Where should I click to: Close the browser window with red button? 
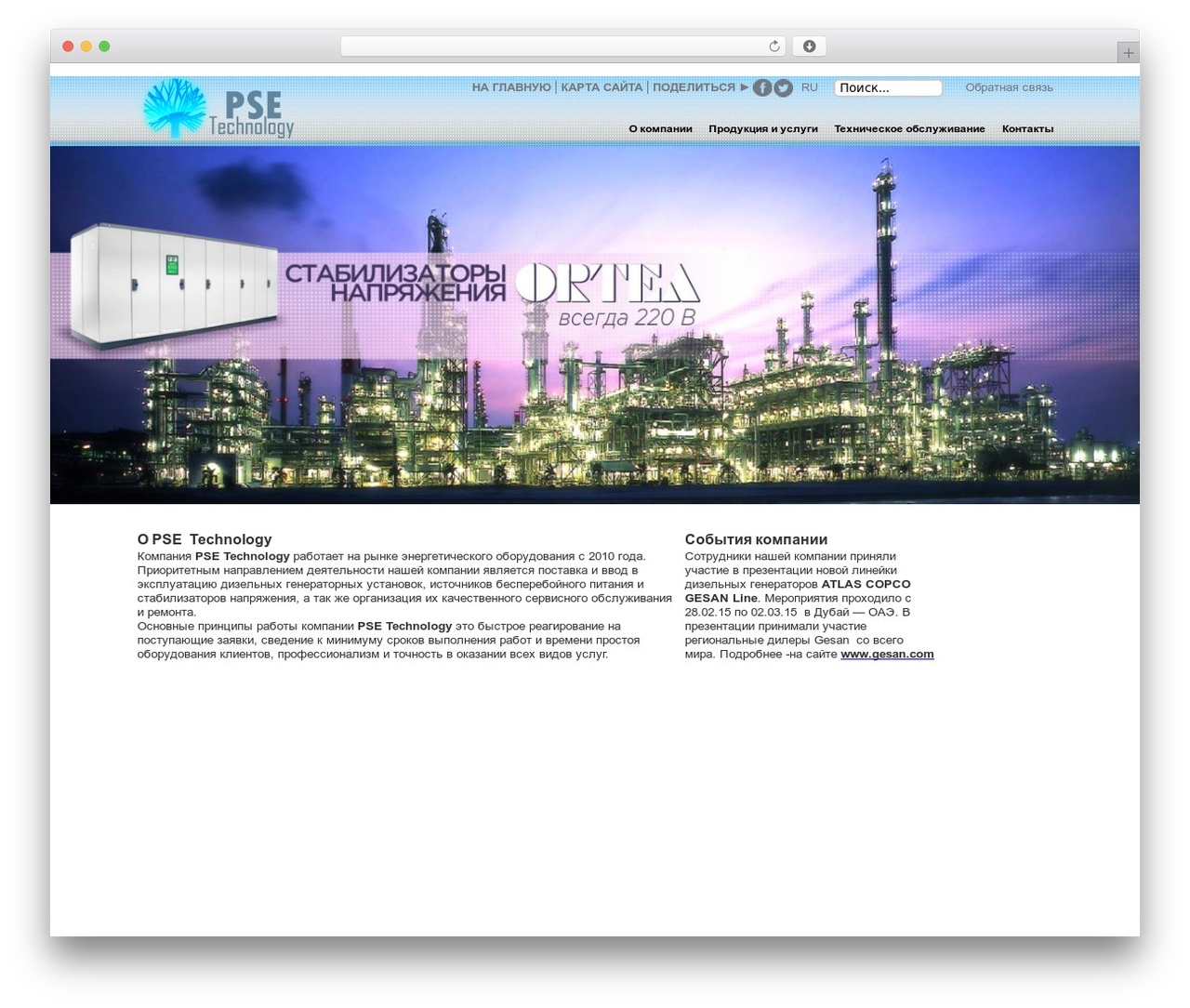tap(68, 46)
